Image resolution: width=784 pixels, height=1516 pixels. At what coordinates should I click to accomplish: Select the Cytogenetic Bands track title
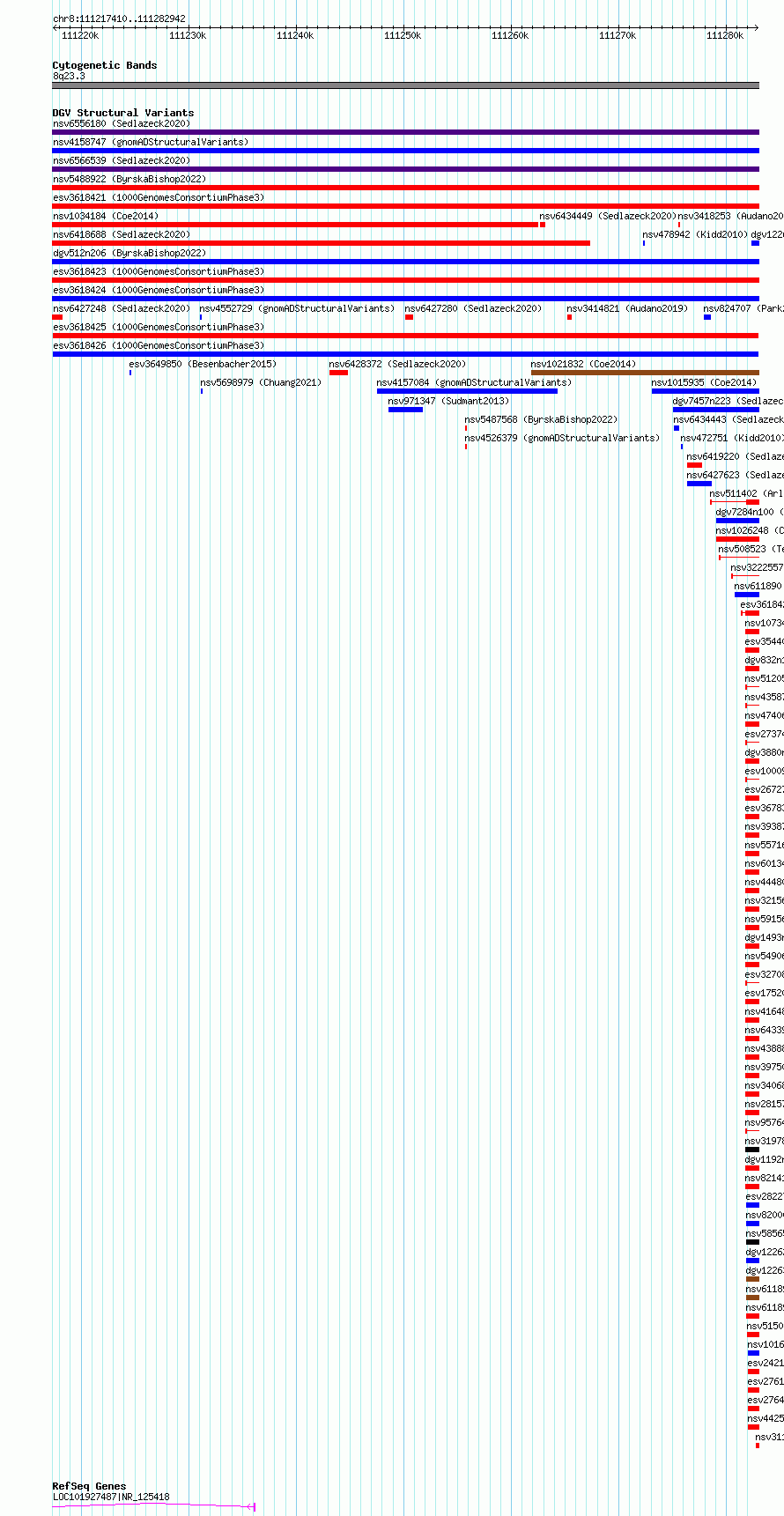click(105, 65)
